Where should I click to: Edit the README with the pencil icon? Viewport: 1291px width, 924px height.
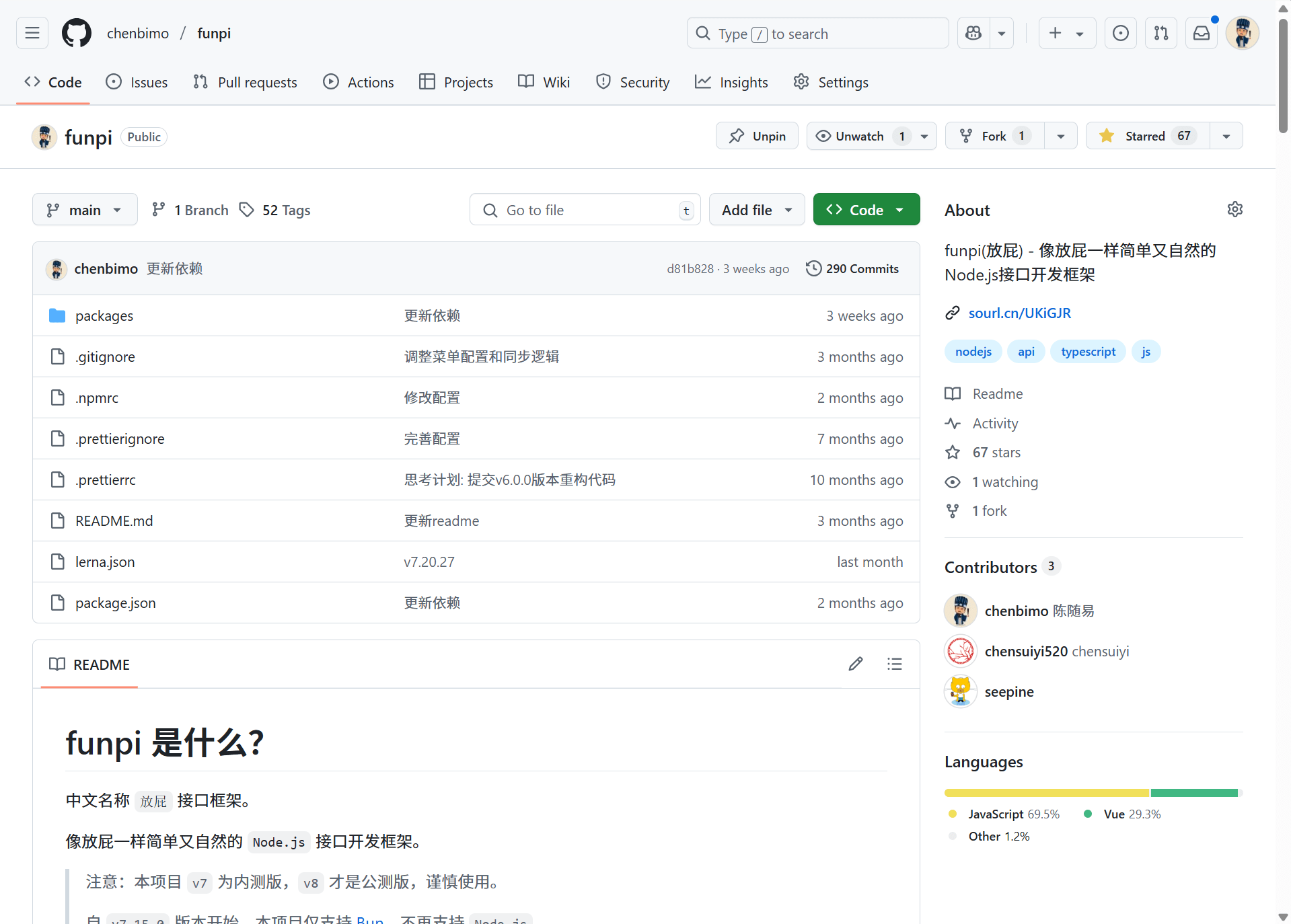tap(856, 664)
